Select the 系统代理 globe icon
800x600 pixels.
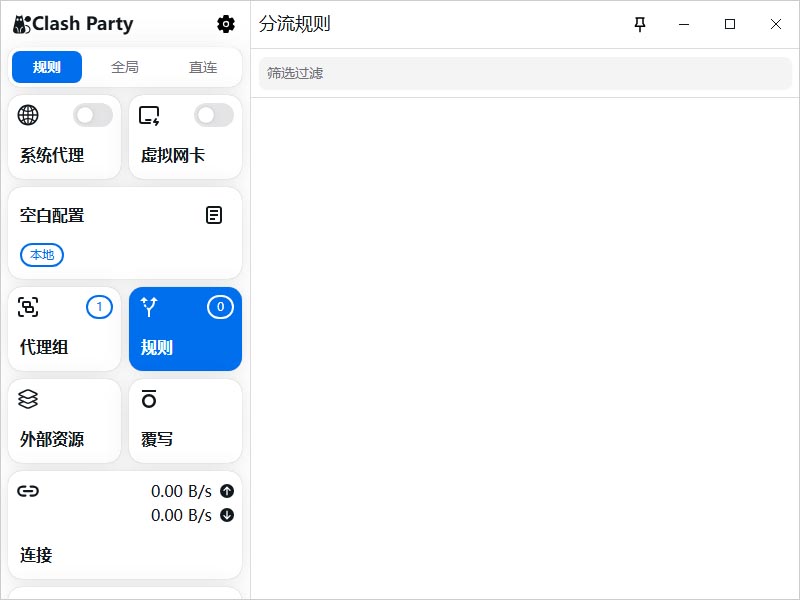coord(28,114)
